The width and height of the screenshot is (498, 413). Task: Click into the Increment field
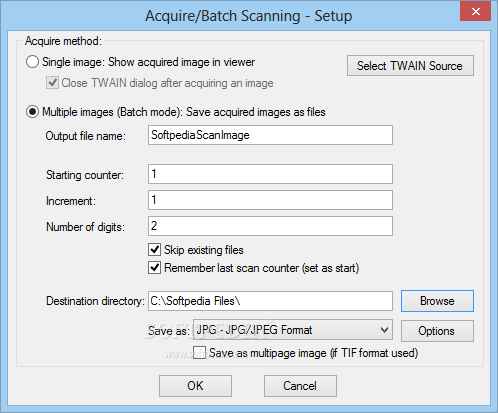pyautogui.click(x=270, y=200)
